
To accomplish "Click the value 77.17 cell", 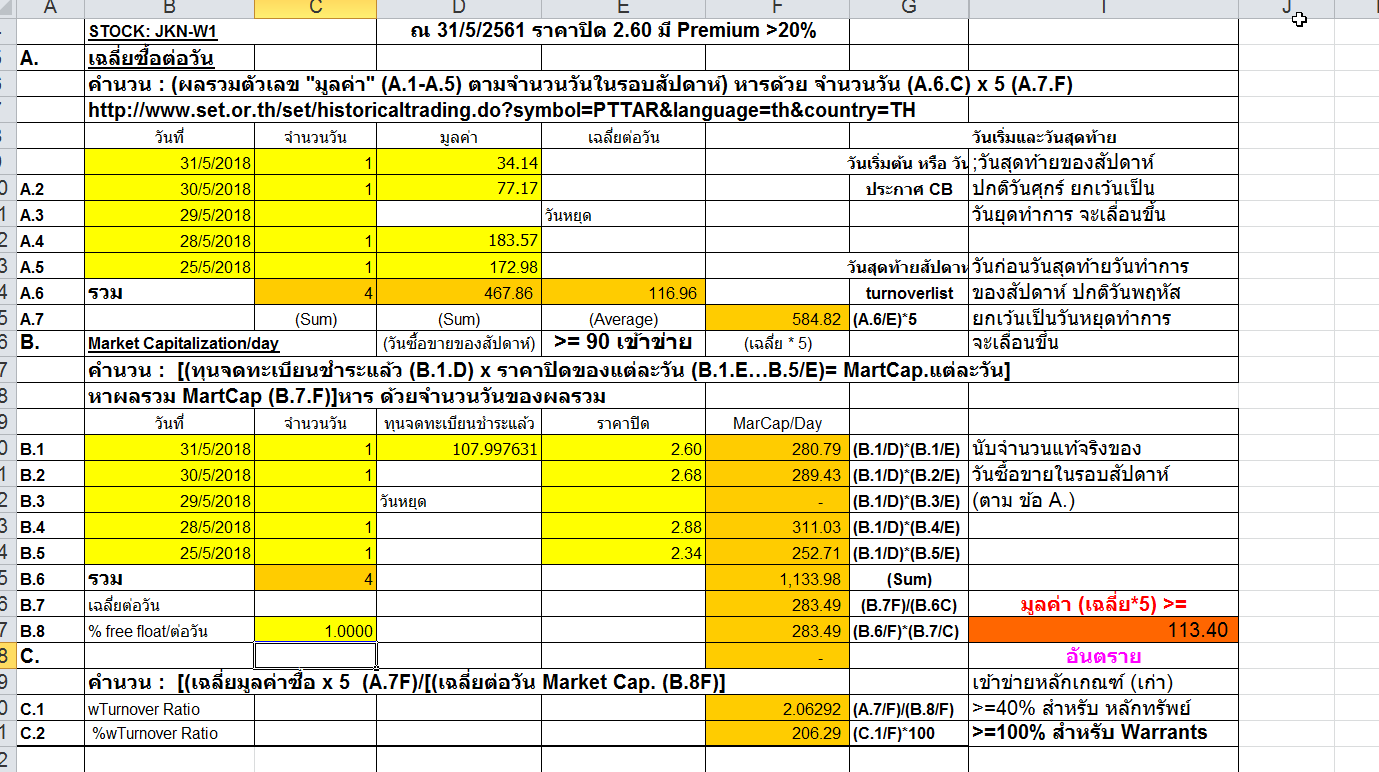I will tap(459, 188).
